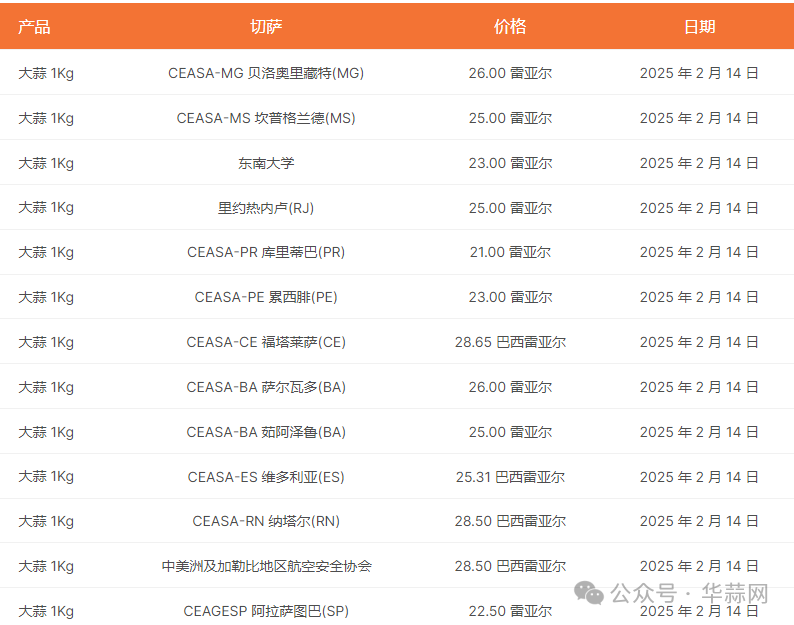Click the date in the 福塔莱萨(CE) row
This screenshot has height=625, width=794.
699,342
